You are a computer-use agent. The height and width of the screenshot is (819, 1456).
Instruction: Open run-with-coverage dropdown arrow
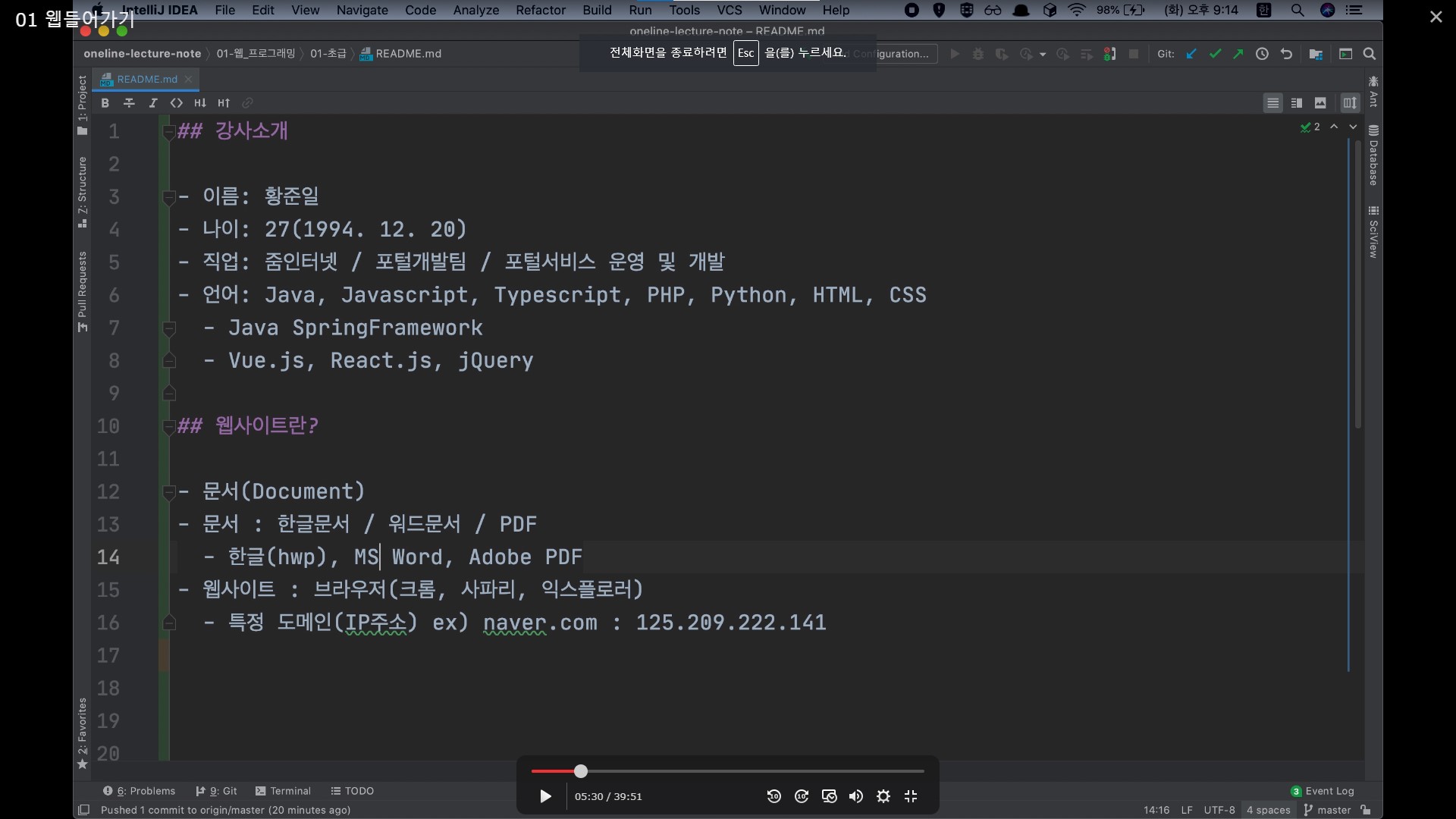click(1043, 55)
